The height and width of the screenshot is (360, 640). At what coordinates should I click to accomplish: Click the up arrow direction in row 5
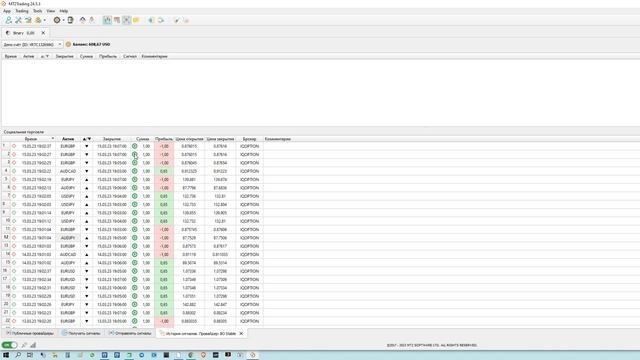(x=87, y=180)
